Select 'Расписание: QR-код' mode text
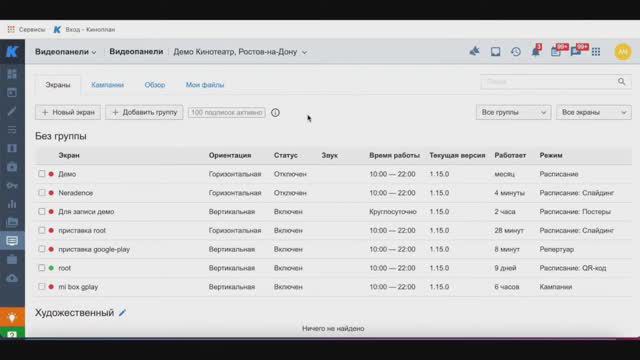This screenshot has height=360, width=640. point(573,268)
